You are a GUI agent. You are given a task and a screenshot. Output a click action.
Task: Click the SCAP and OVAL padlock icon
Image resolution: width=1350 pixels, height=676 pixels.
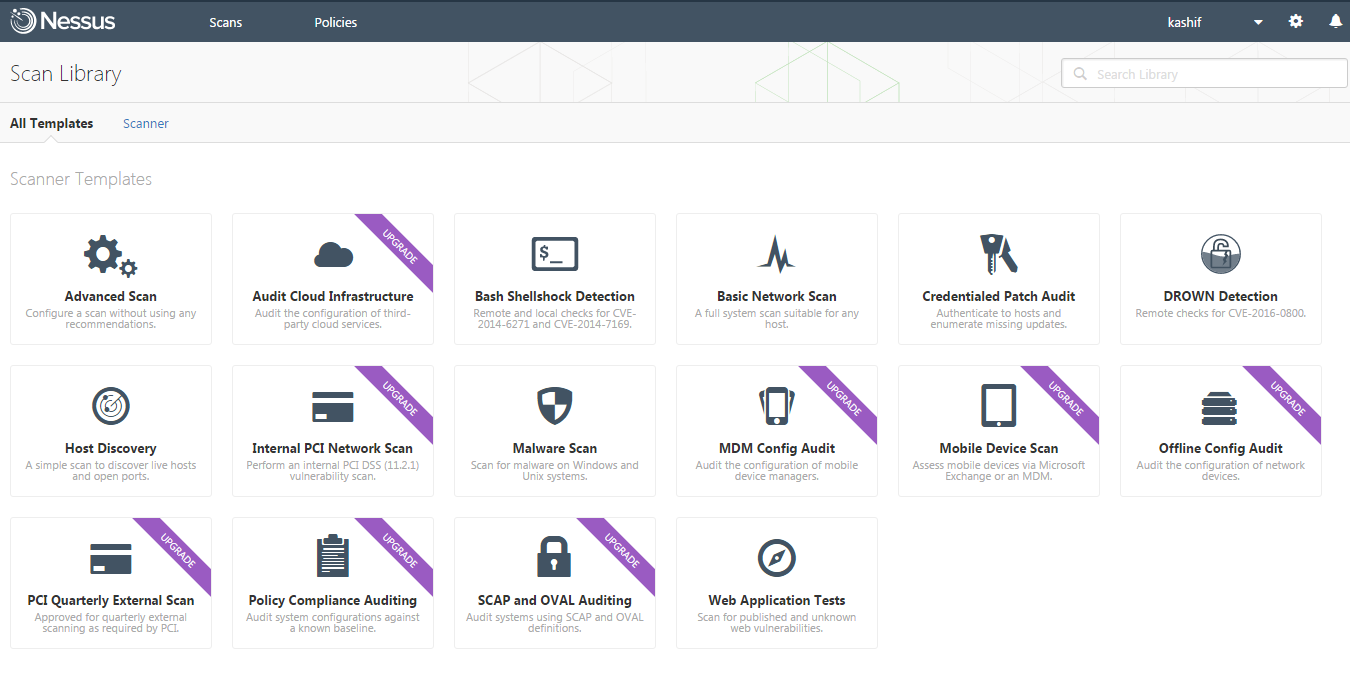(555, 557)
